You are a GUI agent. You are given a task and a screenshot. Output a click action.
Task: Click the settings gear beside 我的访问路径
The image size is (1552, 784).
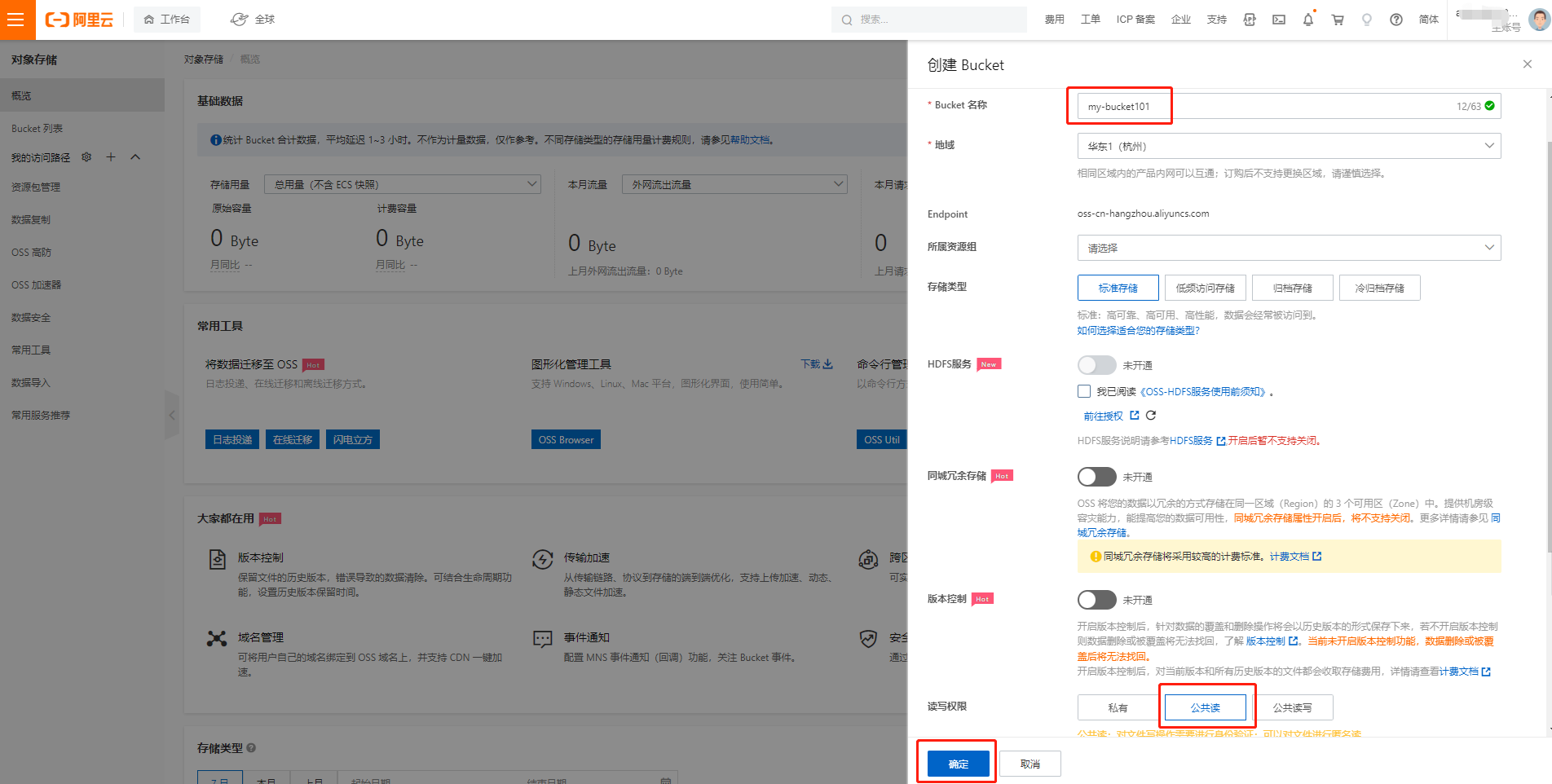(x=86, y=156)
